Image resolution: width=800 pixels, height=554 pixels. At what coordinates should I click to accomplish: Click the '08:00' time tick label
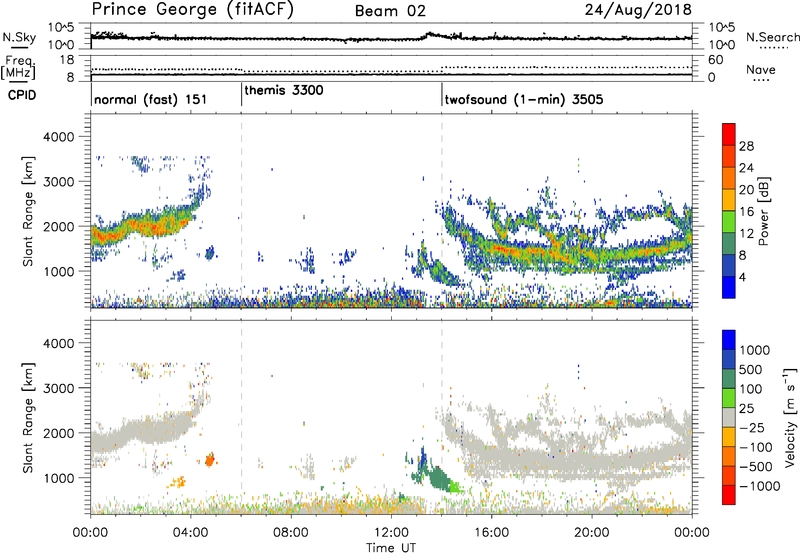coord(291,533)
